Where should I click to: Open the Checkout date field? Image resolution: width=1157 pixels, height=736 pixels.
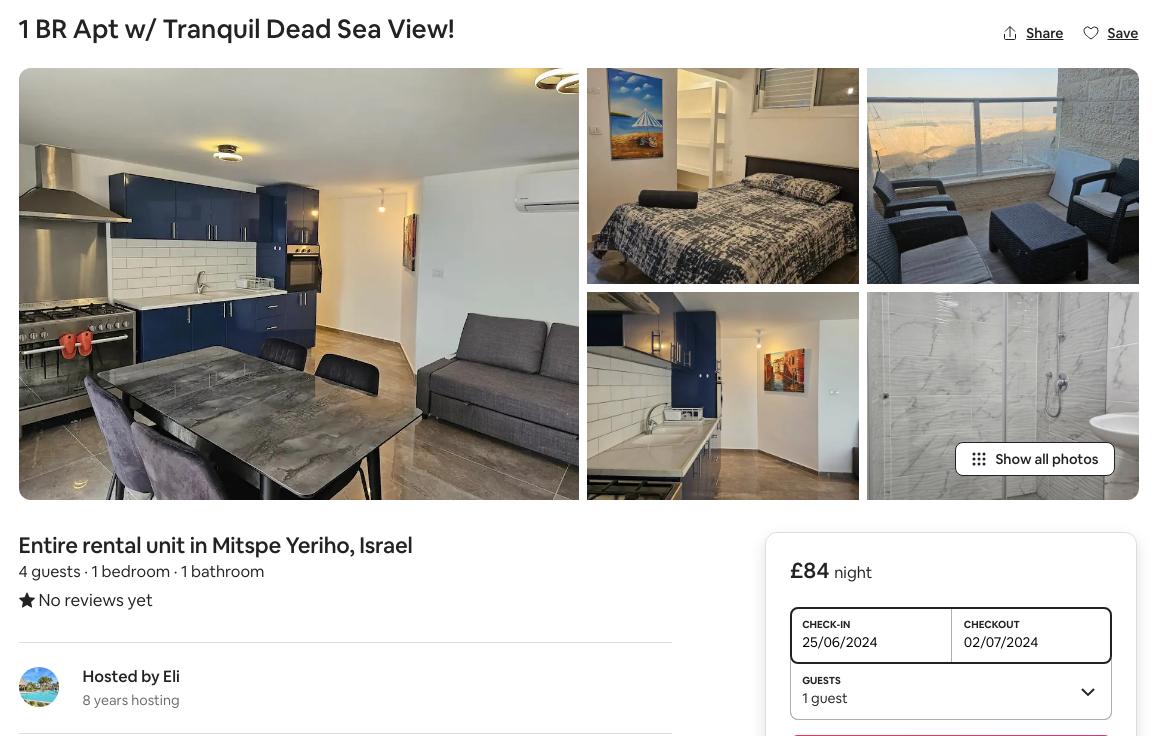click(1031, 635)
